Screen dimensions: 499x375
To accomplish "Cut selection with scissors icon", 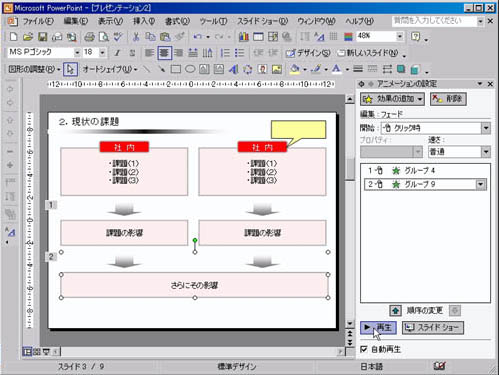I will 136,36.
